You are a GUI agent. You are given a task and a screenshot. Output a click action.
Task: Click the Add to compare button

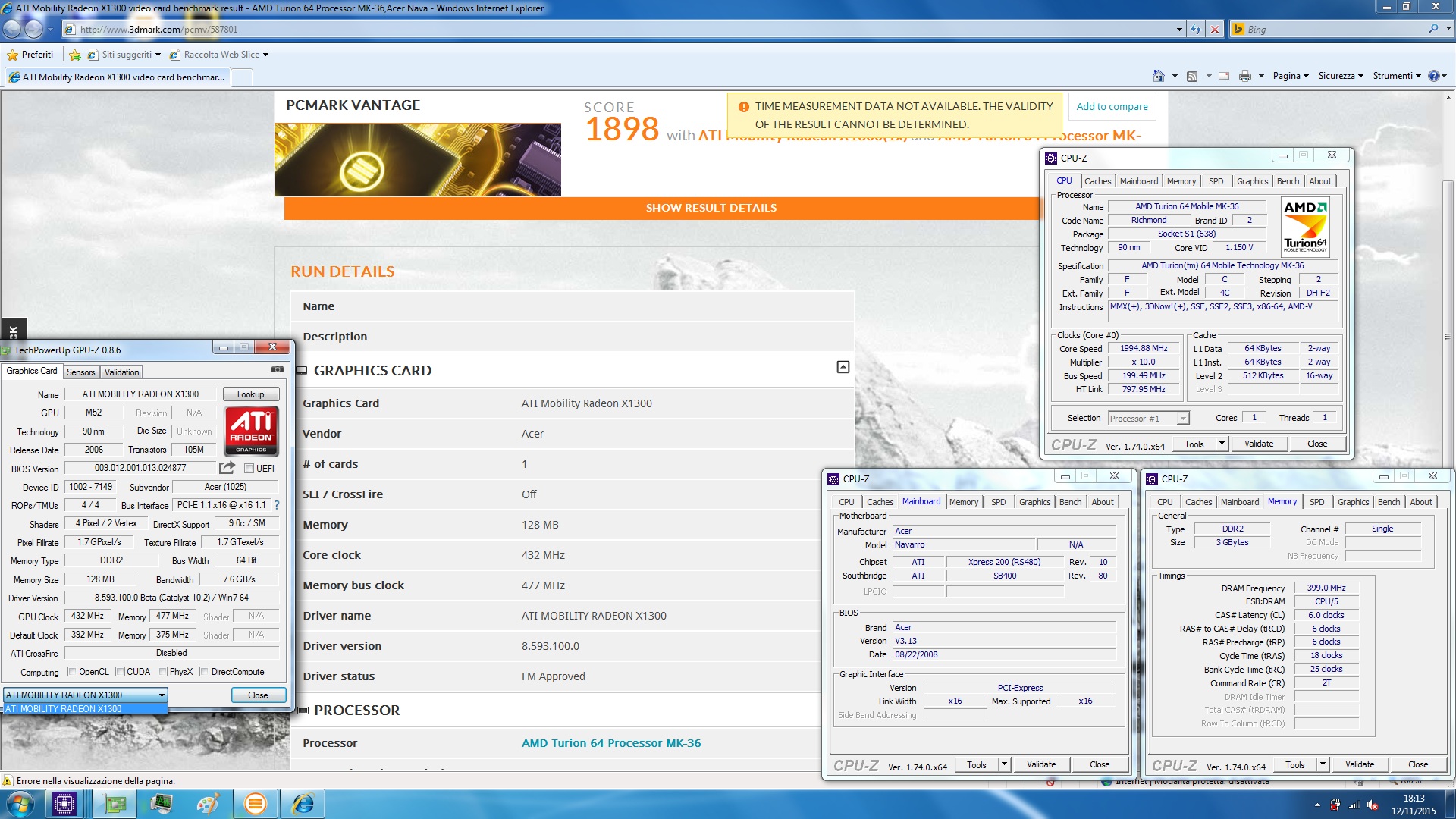pyautogui.click(x=1112, y=106)
